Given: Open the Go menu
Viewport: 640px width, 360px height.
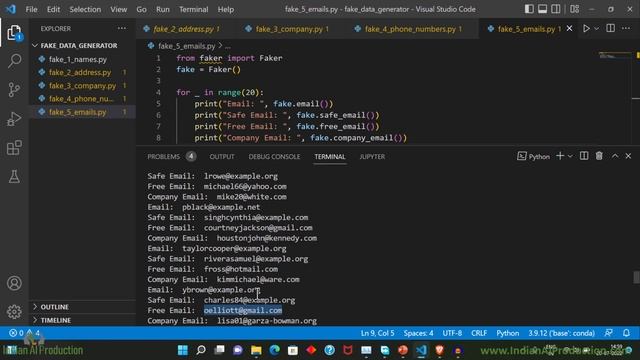Looking at the screenshot, I should (141, 9).
